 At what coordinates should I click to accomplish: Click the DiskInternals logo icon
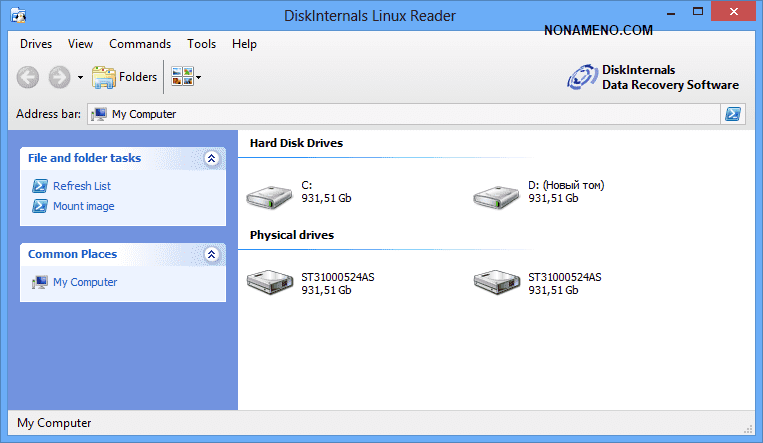pos(582,77)
